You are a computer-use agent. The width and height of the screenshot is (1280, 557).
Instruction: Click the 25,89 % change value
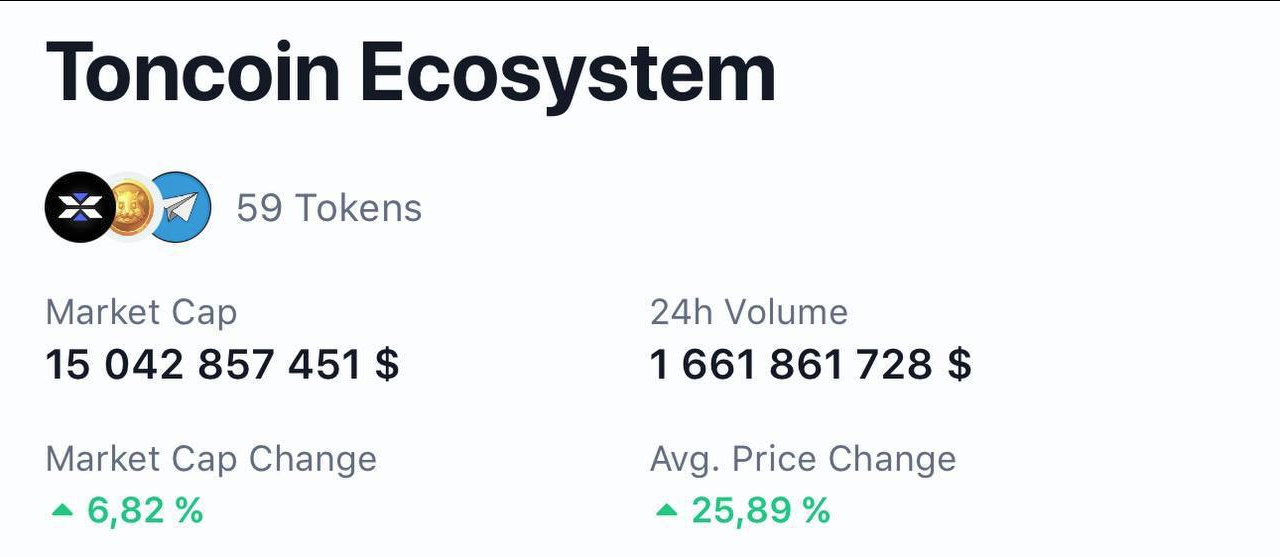pyautogui.click(x=761, y=511)
